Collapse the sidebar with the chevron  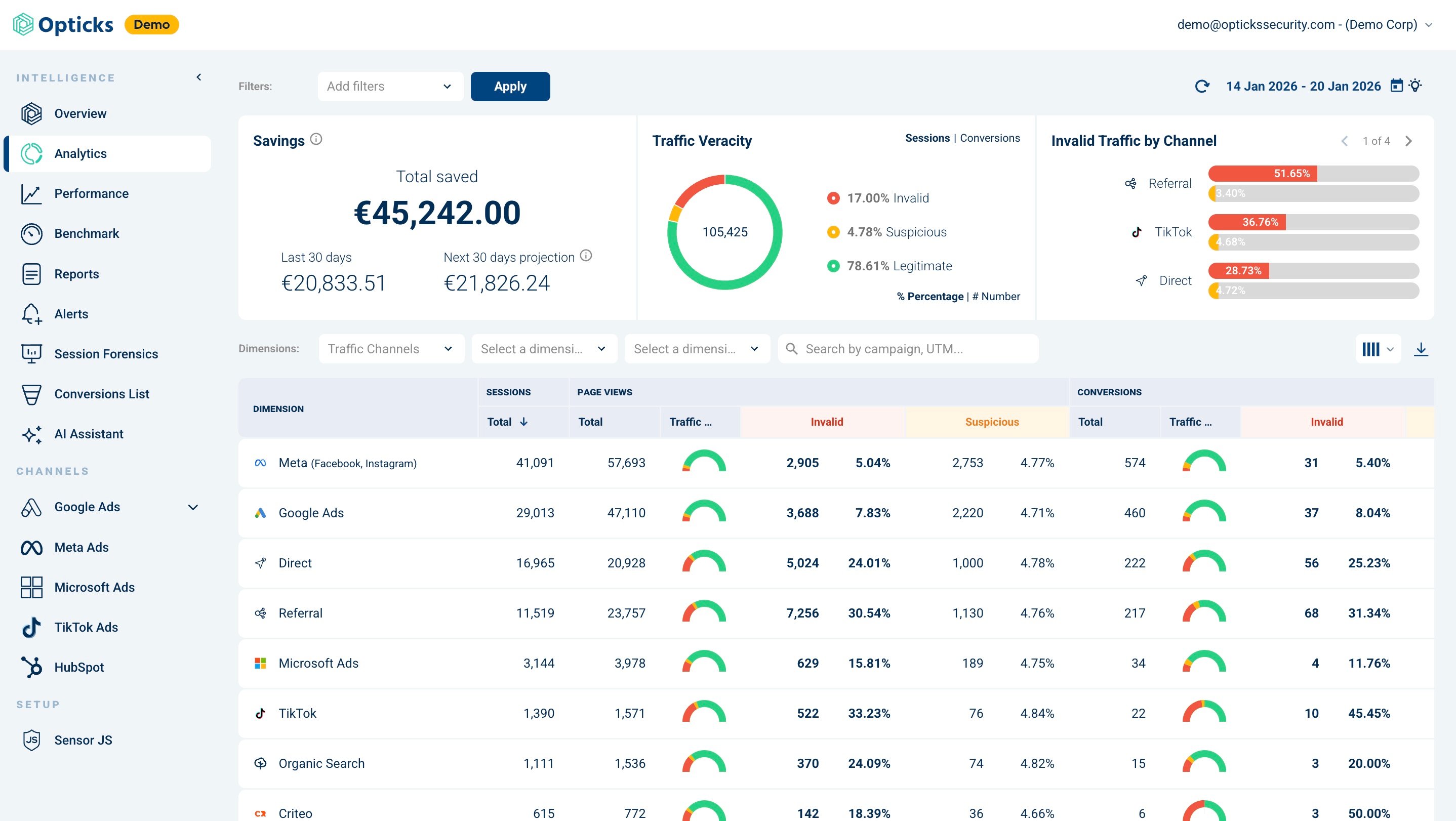coord(199,77)
